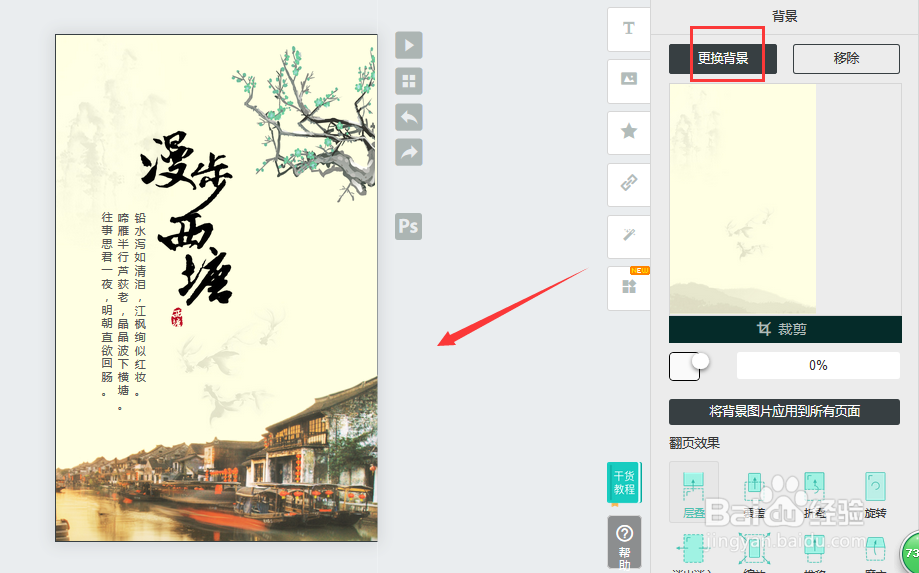This screenshot has height=573, width=919.
Task: Select the plum blossom branch image
Action: coord(304,123)
